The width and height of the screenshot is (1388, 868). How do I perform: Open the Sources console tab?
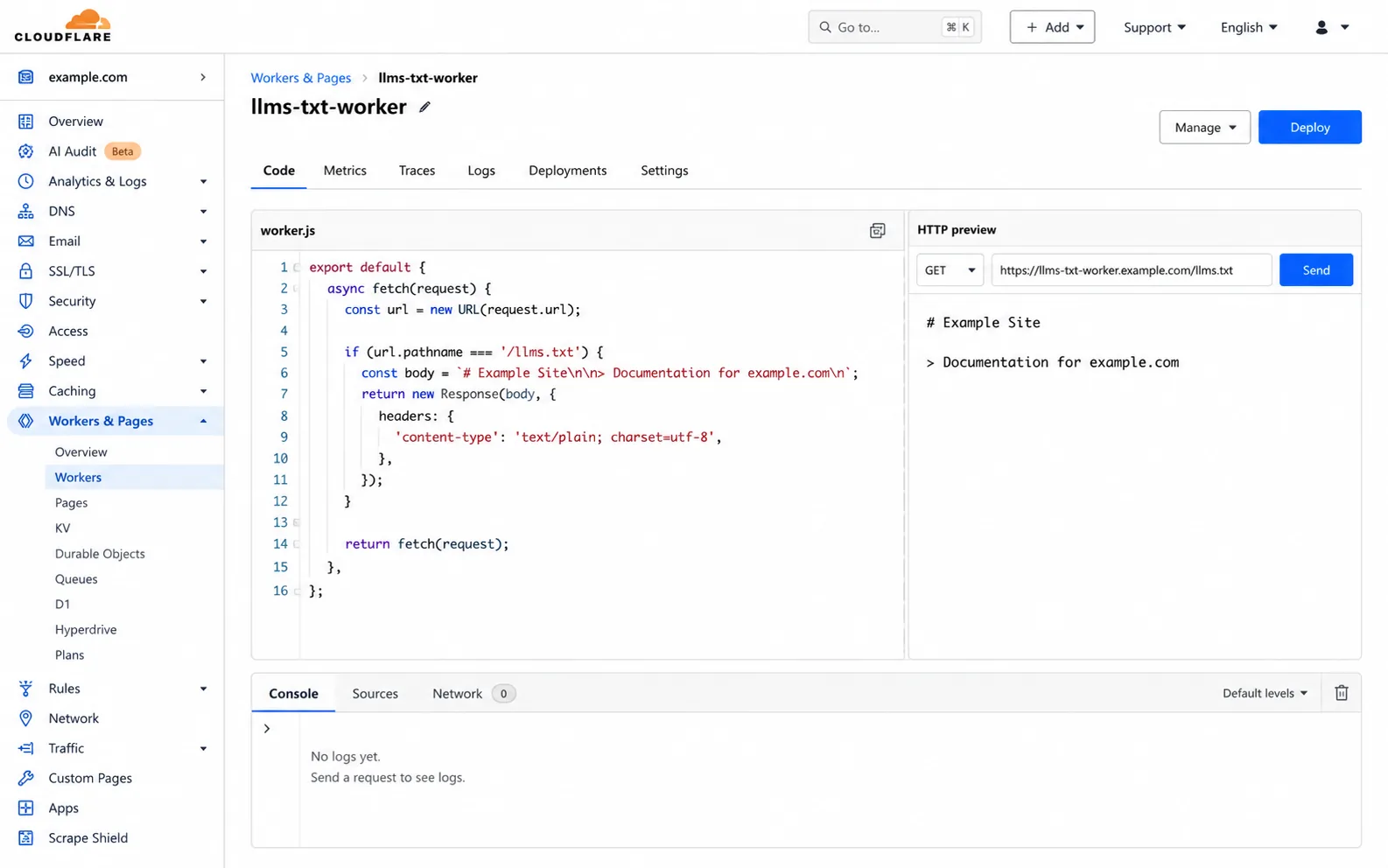(375, 693)
